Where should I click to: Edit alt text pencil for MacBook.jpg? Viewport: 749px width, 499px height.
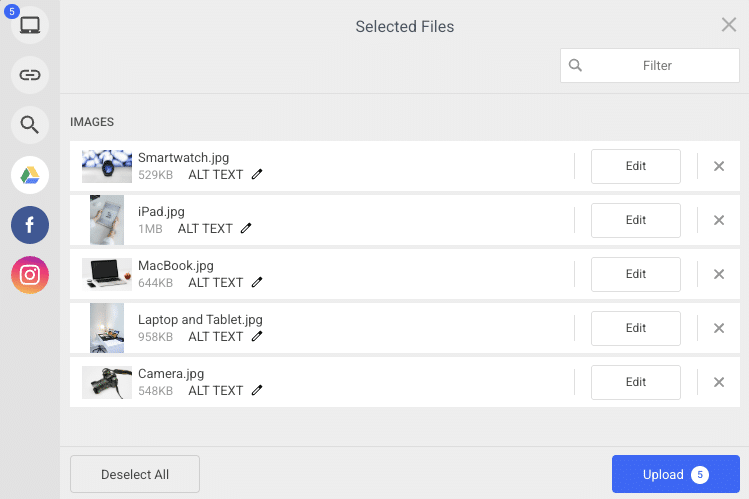pos(257,282)
